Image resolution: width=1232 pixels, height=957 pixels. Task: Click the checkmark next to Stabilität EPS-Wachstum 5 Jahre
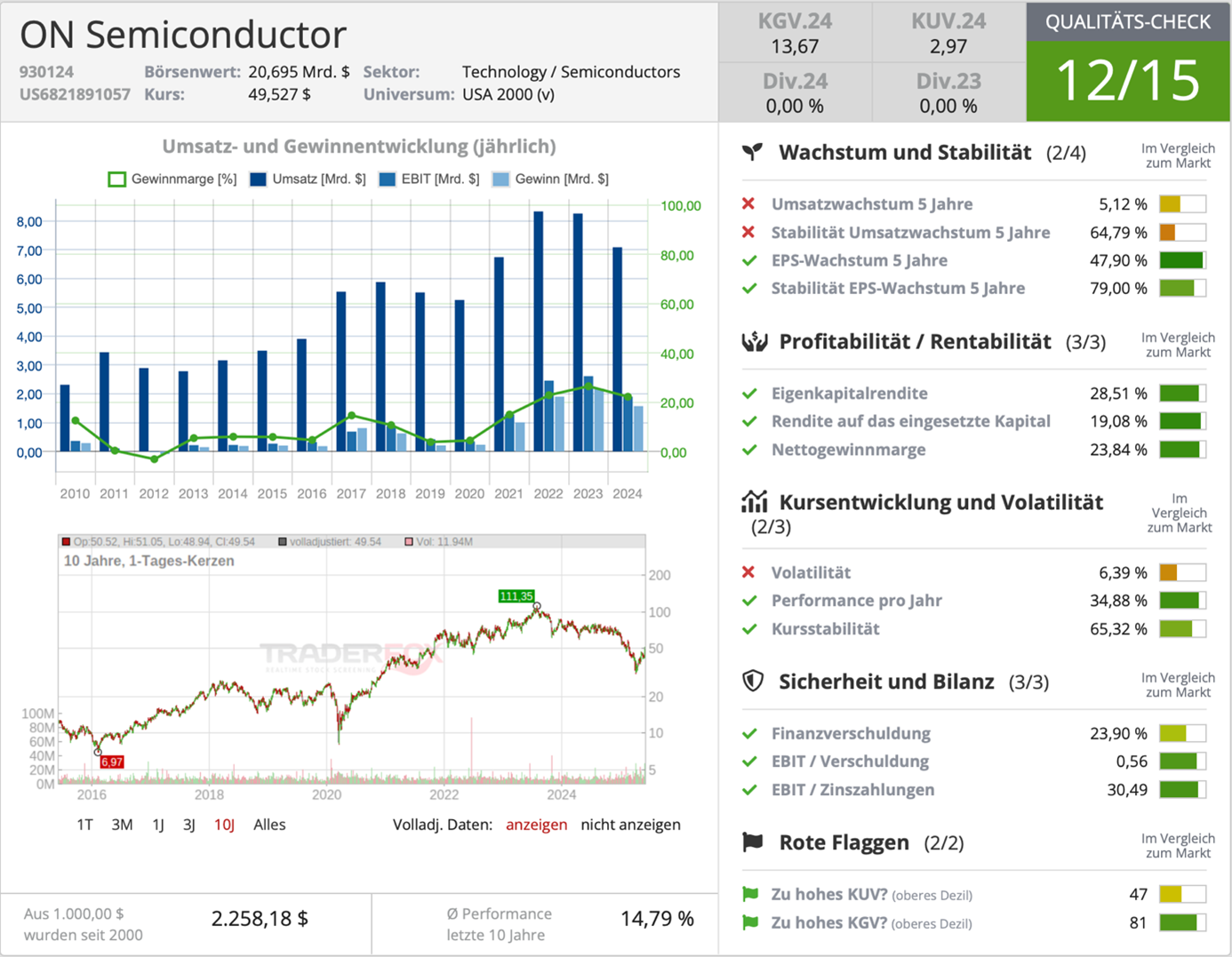(x=749, y=288)
